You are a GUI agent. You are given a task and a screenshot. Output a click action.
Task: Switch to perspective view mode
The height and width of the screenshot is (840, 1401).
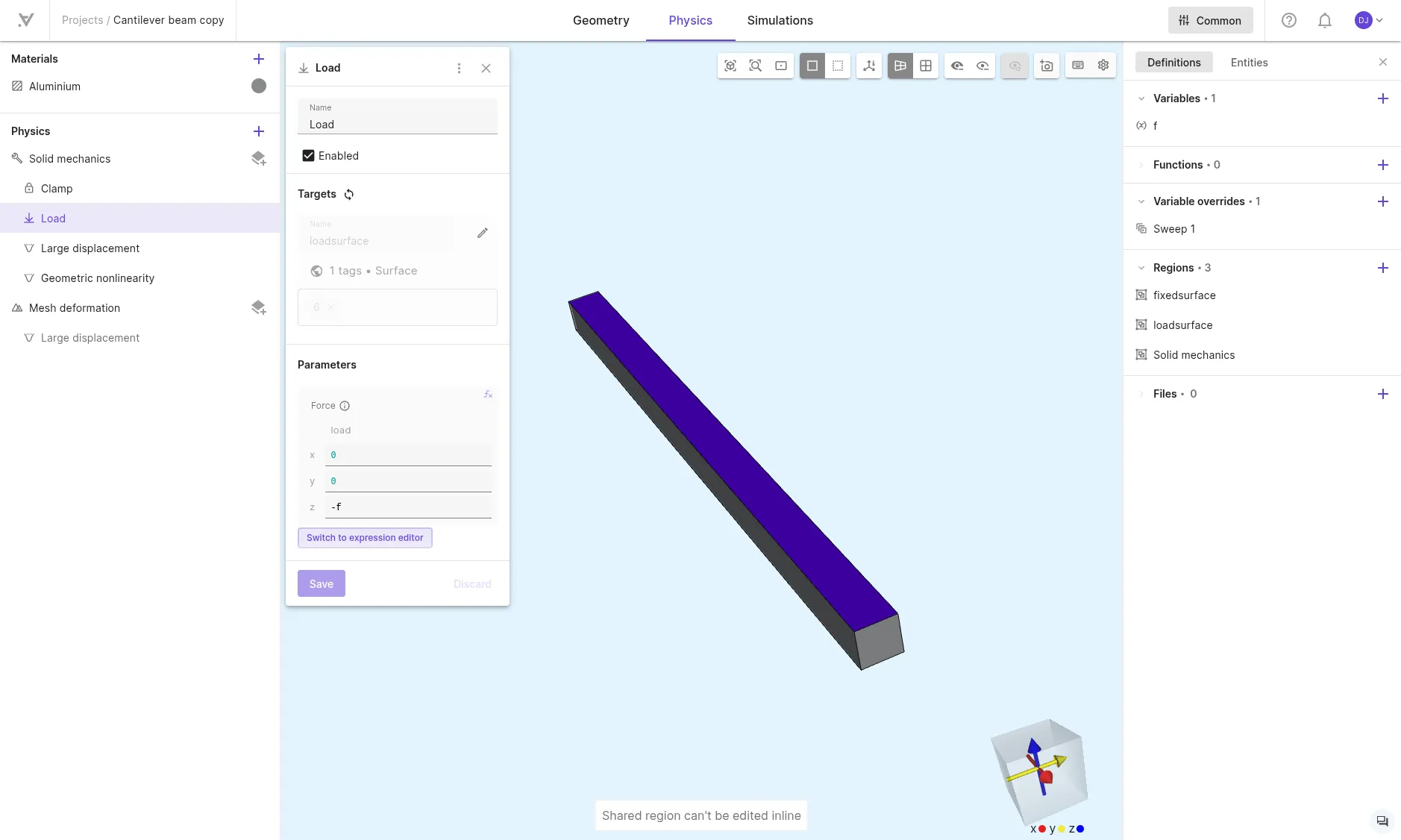[x=900, y=66]
